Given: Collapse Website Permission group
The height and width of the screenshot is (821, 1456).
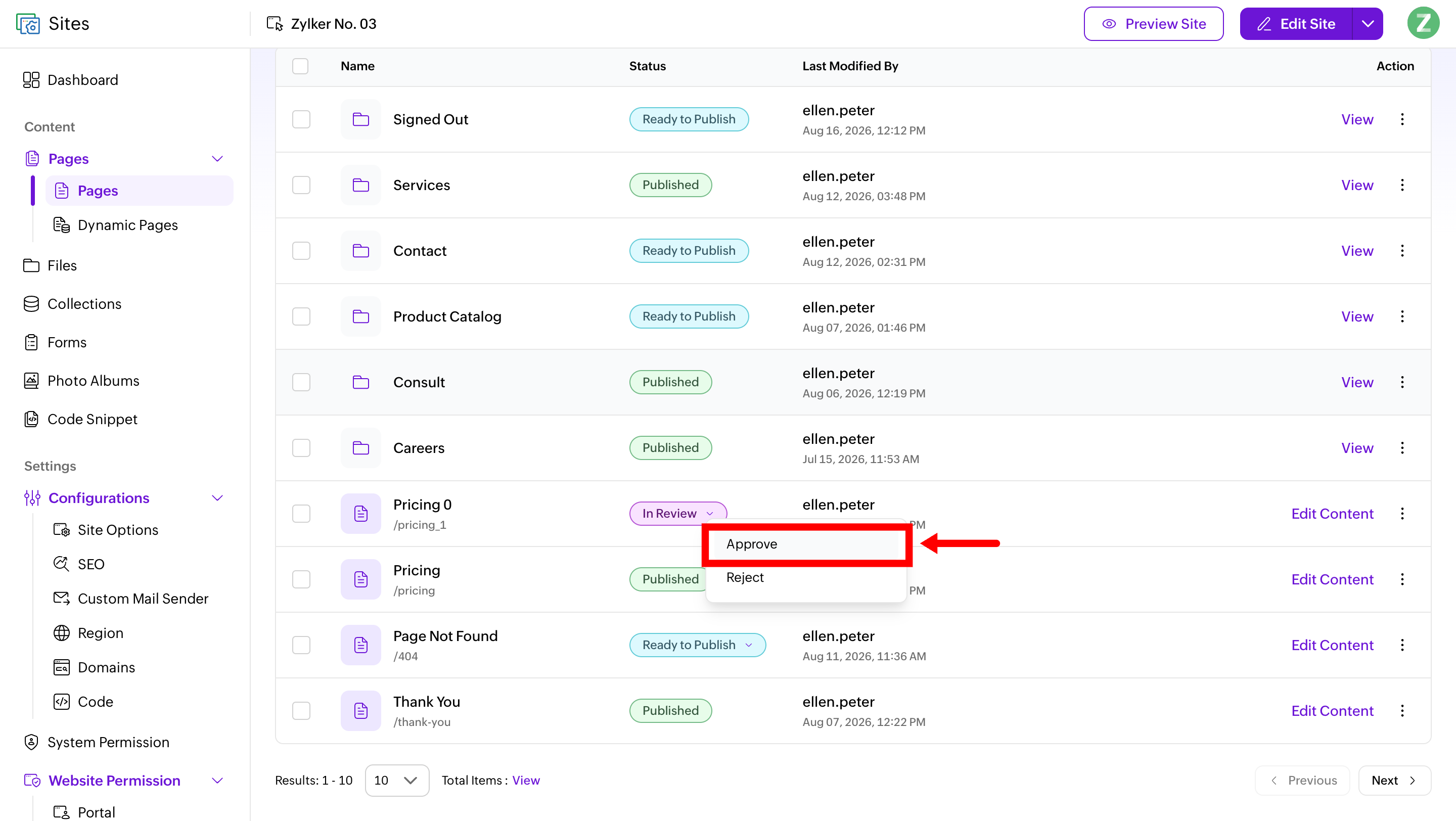Looking at the screenshot, I should point(217,781).
